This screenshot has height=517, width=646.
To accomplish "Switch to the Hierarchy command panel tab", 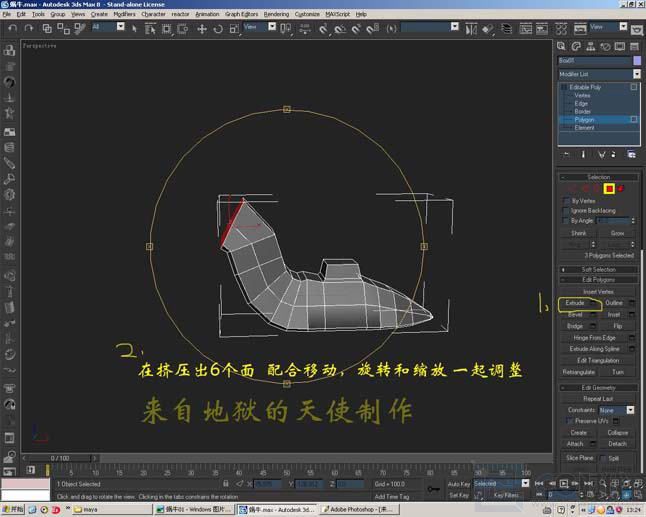I will tap(590, 46).
